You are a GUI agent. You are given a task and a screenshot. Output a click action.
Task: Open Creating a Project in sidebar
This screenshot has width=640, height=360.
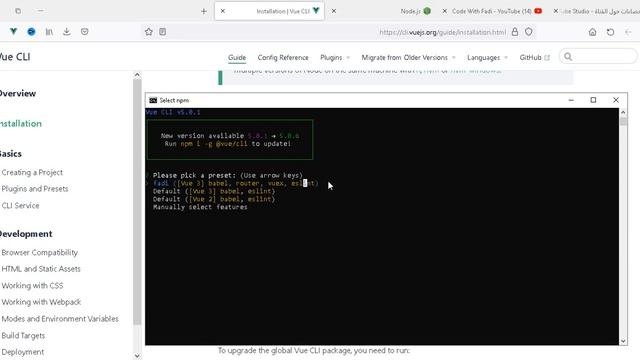32,172
